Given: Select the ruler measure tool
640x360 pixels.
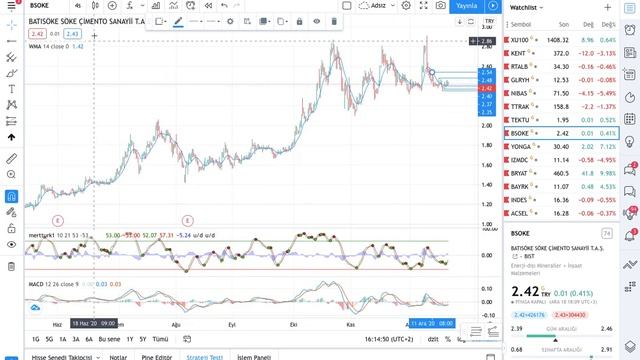Looking at the screenshot, I should click(x=11, y=158).
